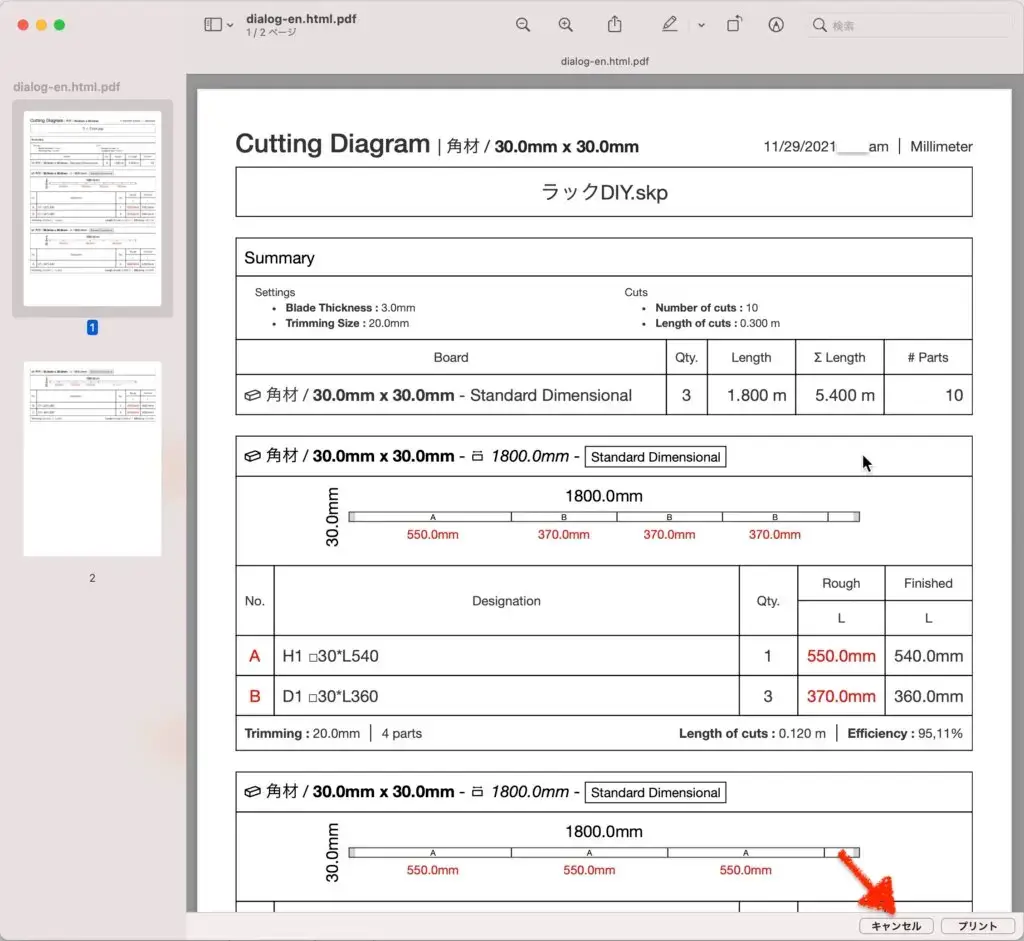Viewport: 1024px width, 941px height.
Task: Toggle the Markup toolbar icon
Action: [776, 25]
